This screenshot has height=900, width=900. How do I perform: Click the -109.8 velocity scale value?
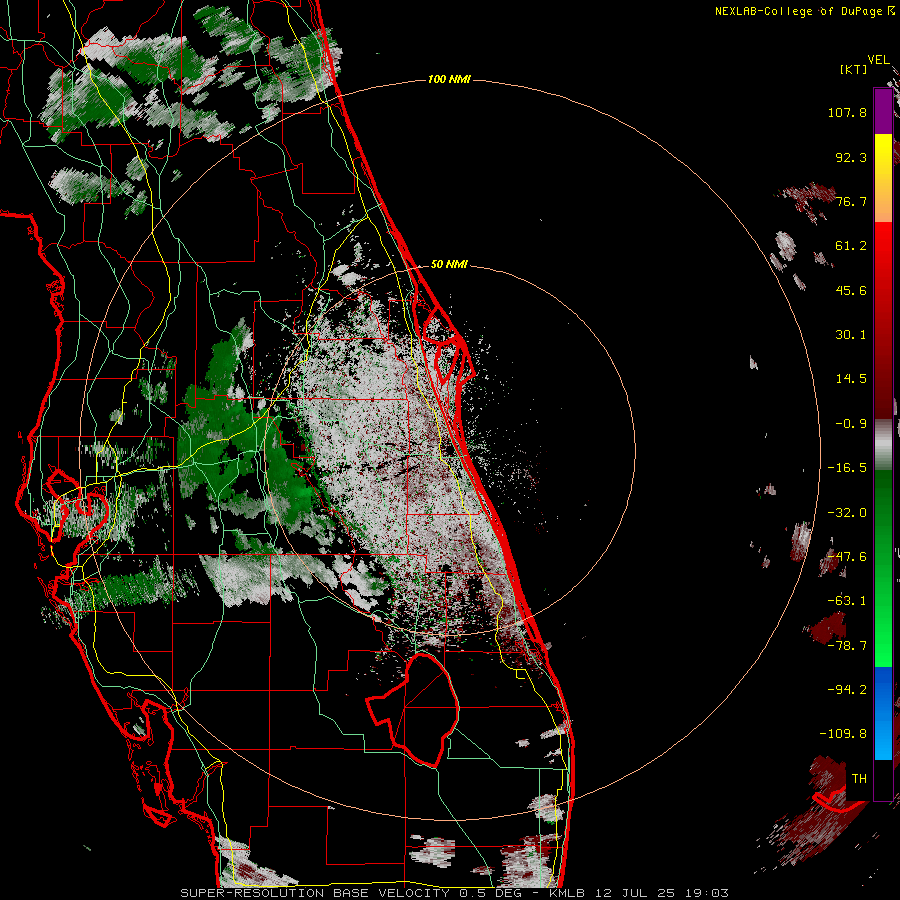point(843,734)
